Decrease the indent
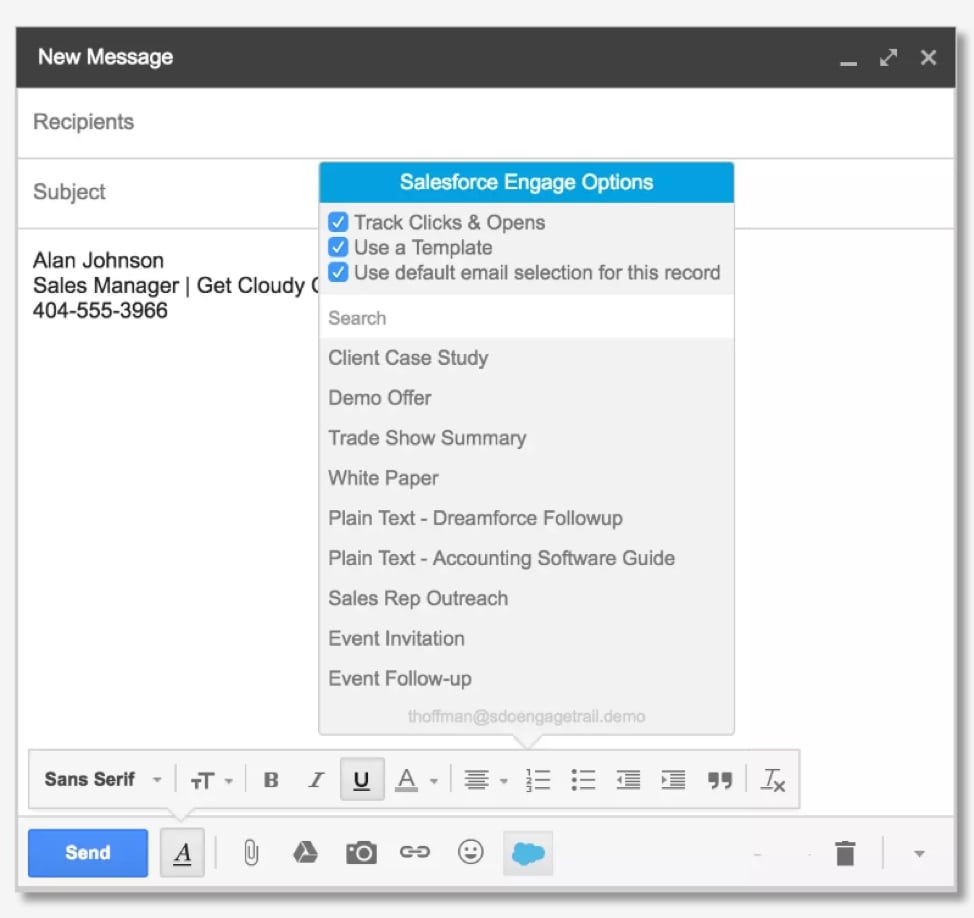Viewport: 974px width, 918px height. coord(628,780)
